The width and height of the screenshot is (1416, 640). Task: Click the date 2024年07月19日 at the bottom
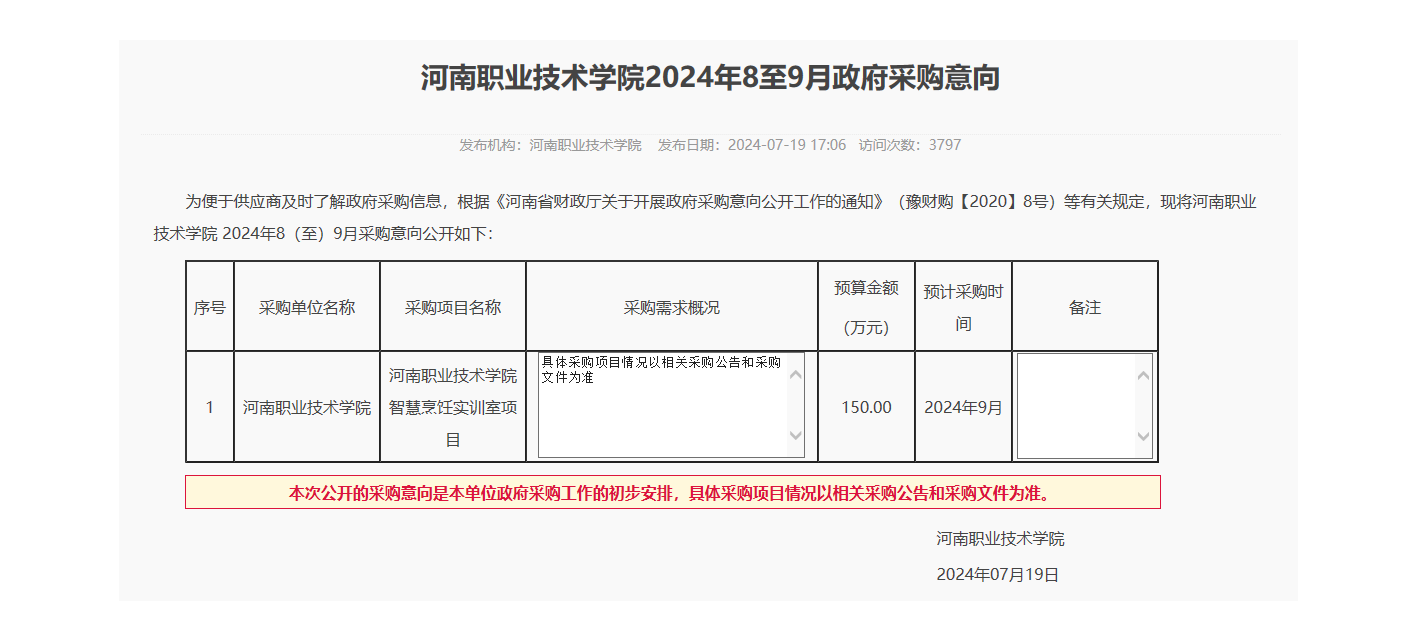[x=997, y=574]
